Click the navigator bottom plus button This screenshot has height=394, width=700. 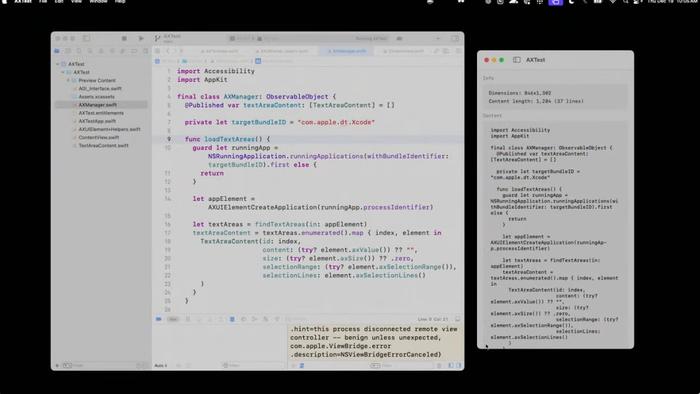point(57,365)
